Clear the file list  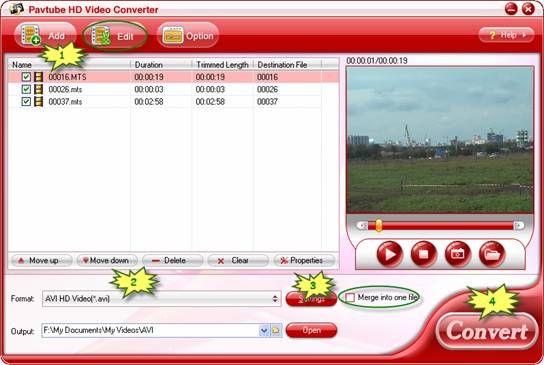[x=238, y=261]
